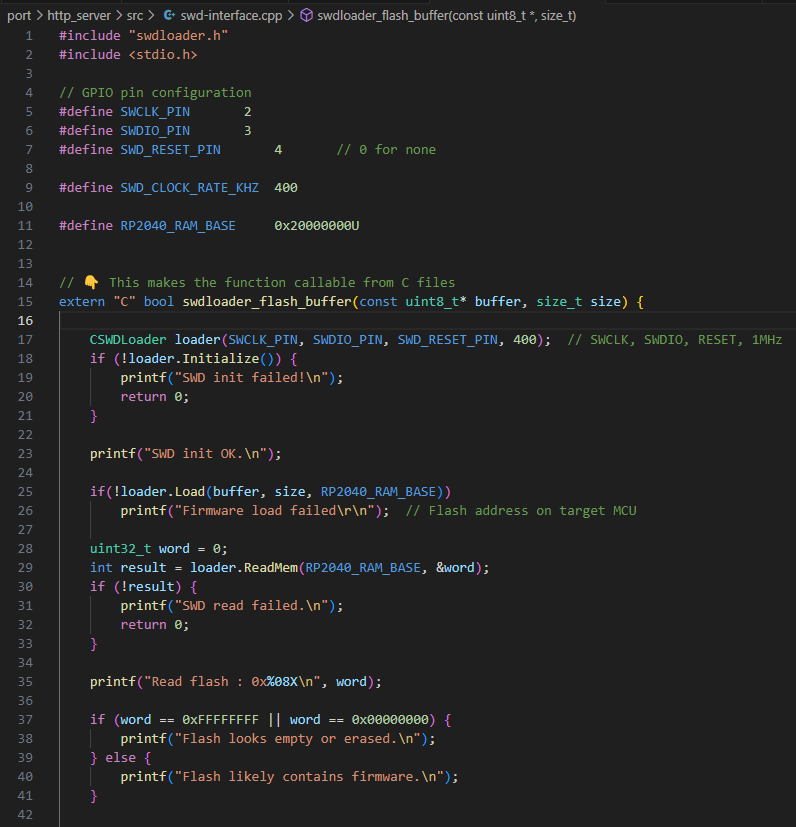Click 'return 0;' on line 20
This screenshot has width=796, height=827.
155,397
